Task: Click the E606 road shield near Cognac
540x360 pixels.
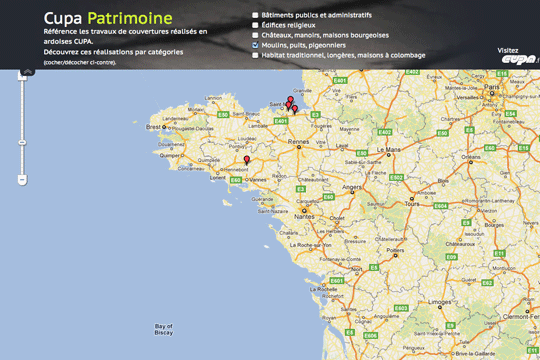Action: [370, 336]
